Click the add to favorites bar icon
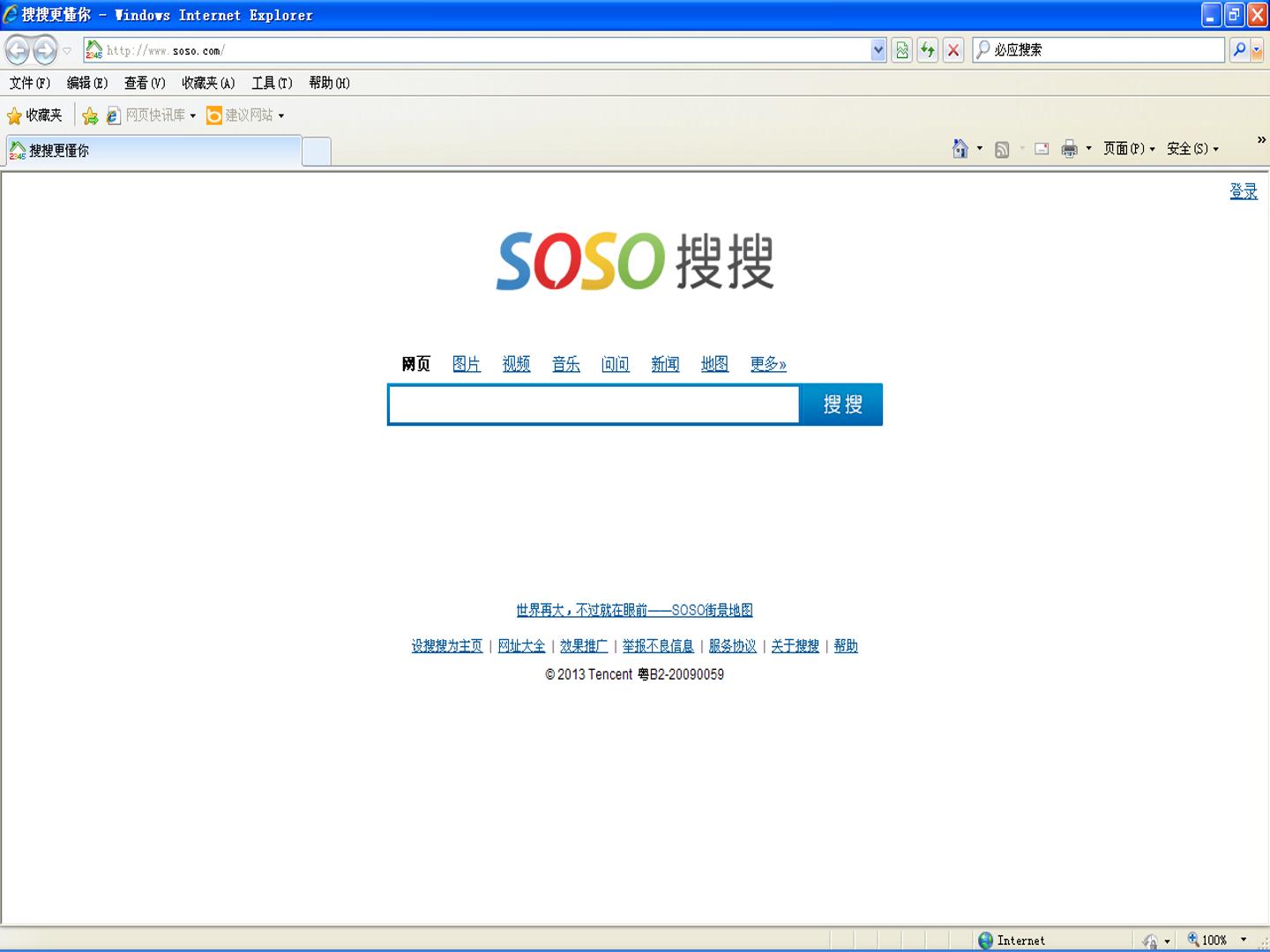 pyautogui.click(x=90, y=115)
